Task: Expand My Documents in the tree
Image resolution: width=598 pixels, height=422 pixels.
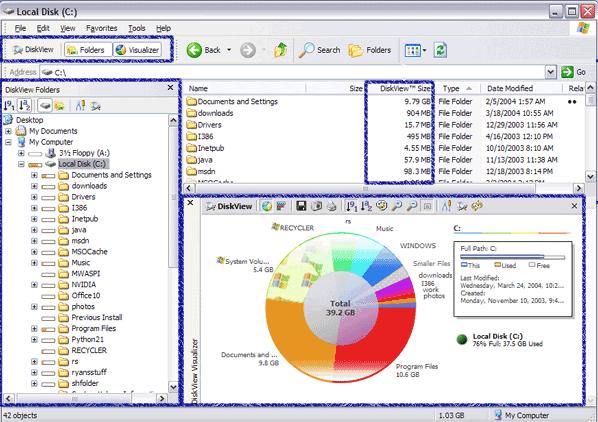Action: pos(8,131)
